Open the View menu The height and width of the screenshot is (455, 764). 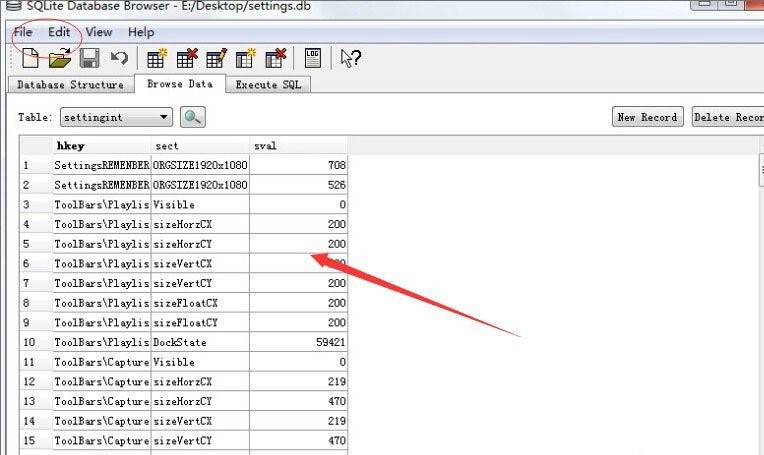[99, 32]
